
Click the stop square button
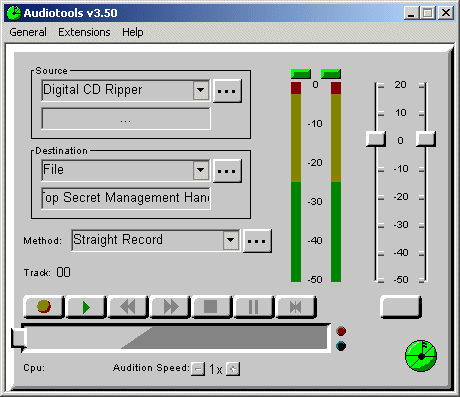pos(212,307)
